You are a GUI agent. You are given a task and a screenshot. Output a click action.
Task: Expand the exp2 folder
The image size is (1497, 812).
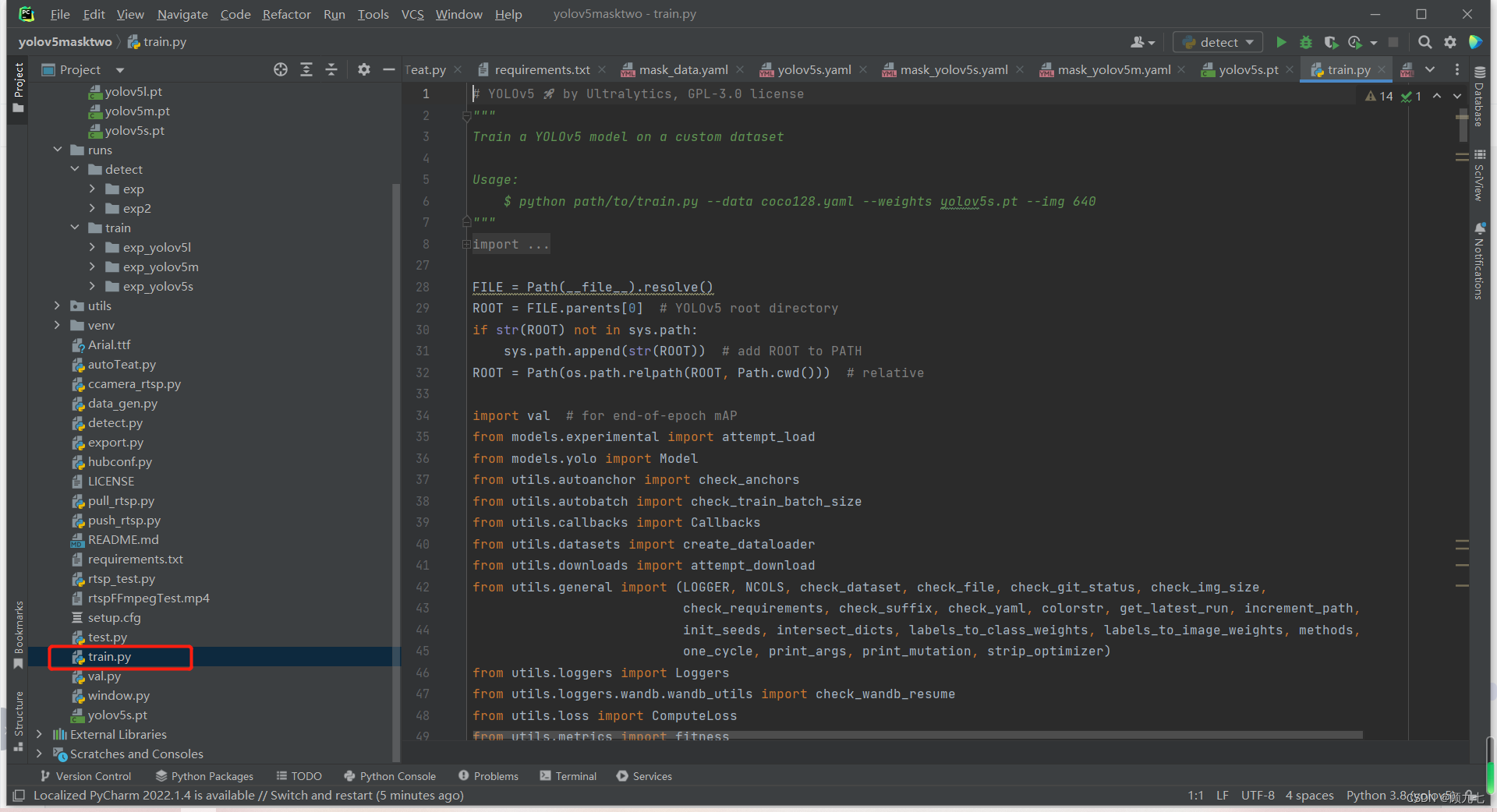[x=92, y=208]
